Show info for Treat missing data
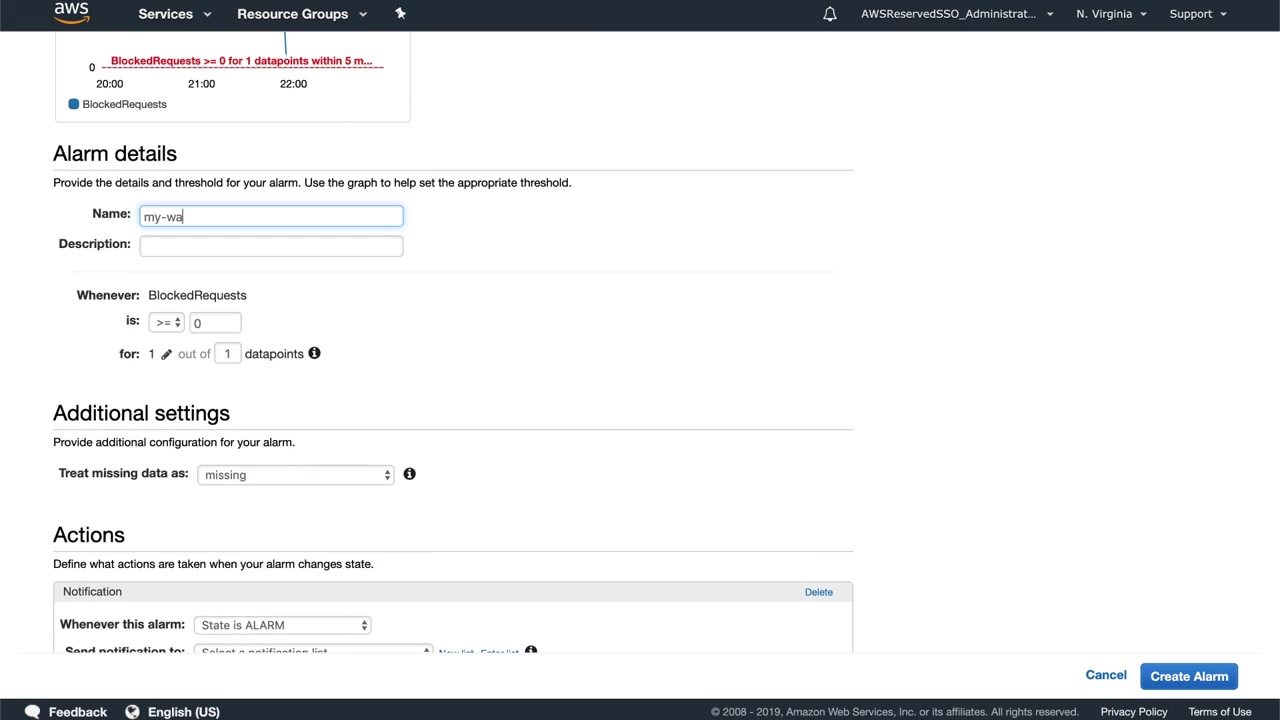Screen dimensions: 1280x720 point(409,474)
